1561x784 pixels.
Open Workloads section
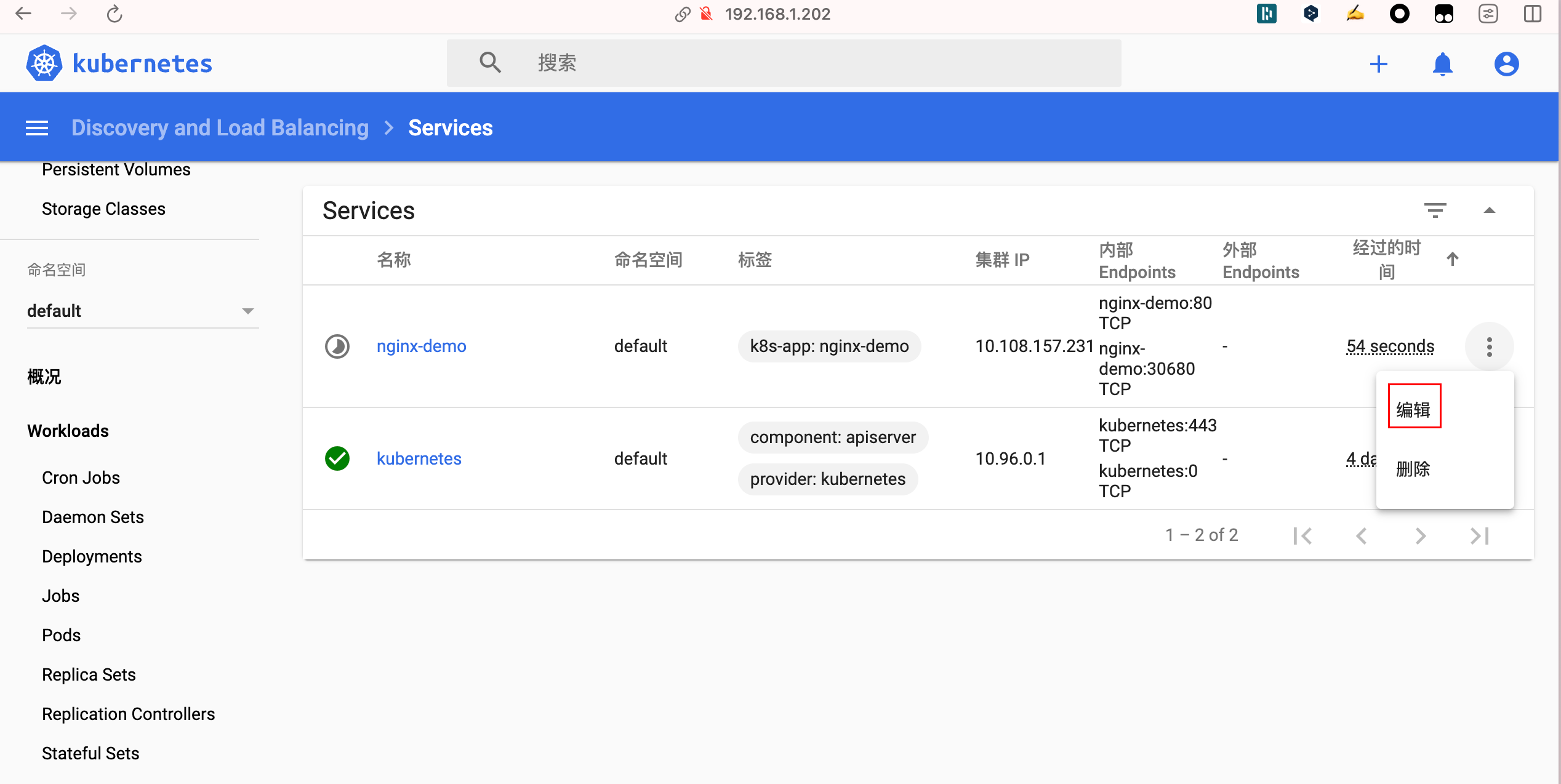click(x=68, y=431)
